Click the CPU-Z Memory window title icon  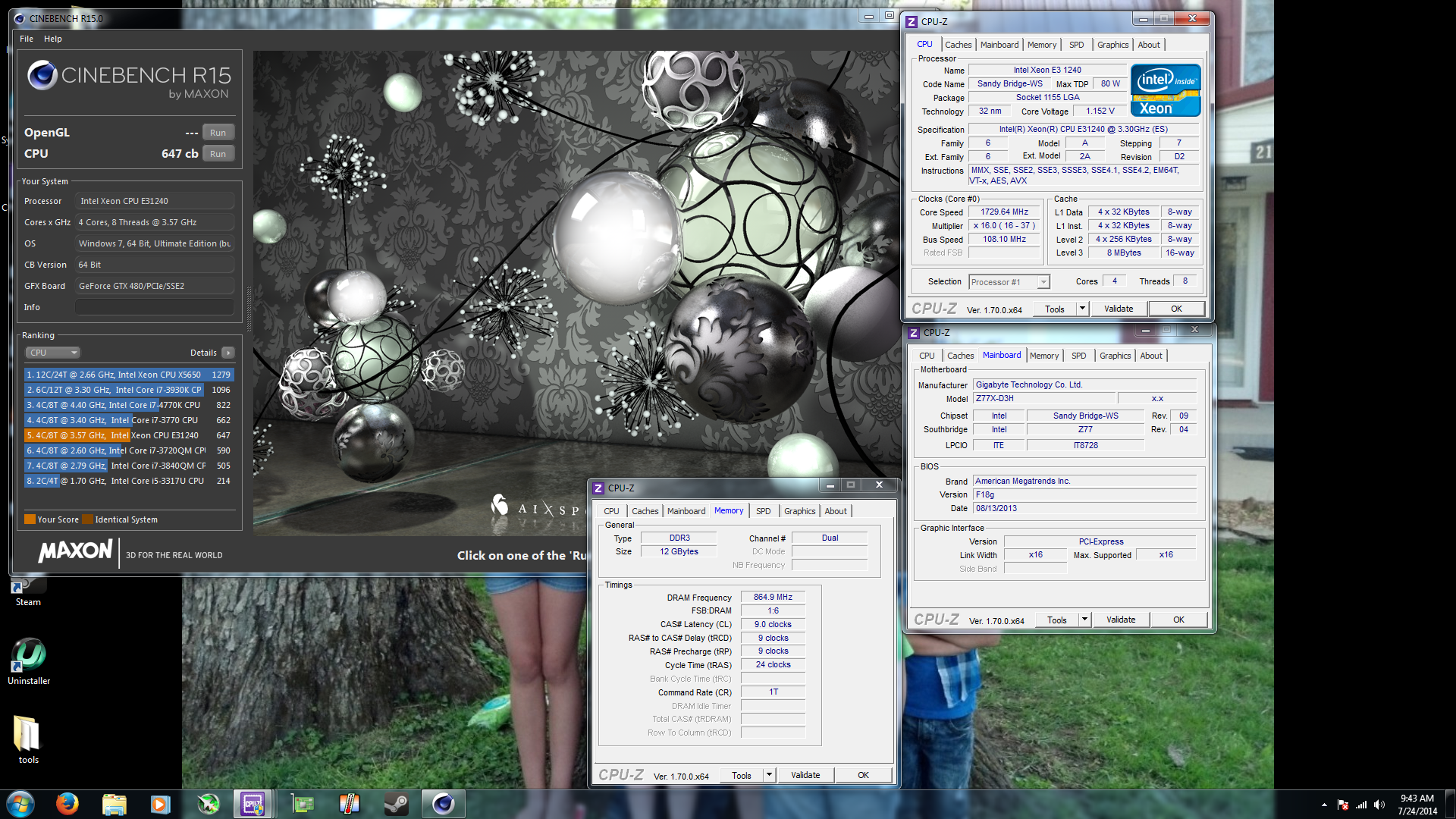598,488
